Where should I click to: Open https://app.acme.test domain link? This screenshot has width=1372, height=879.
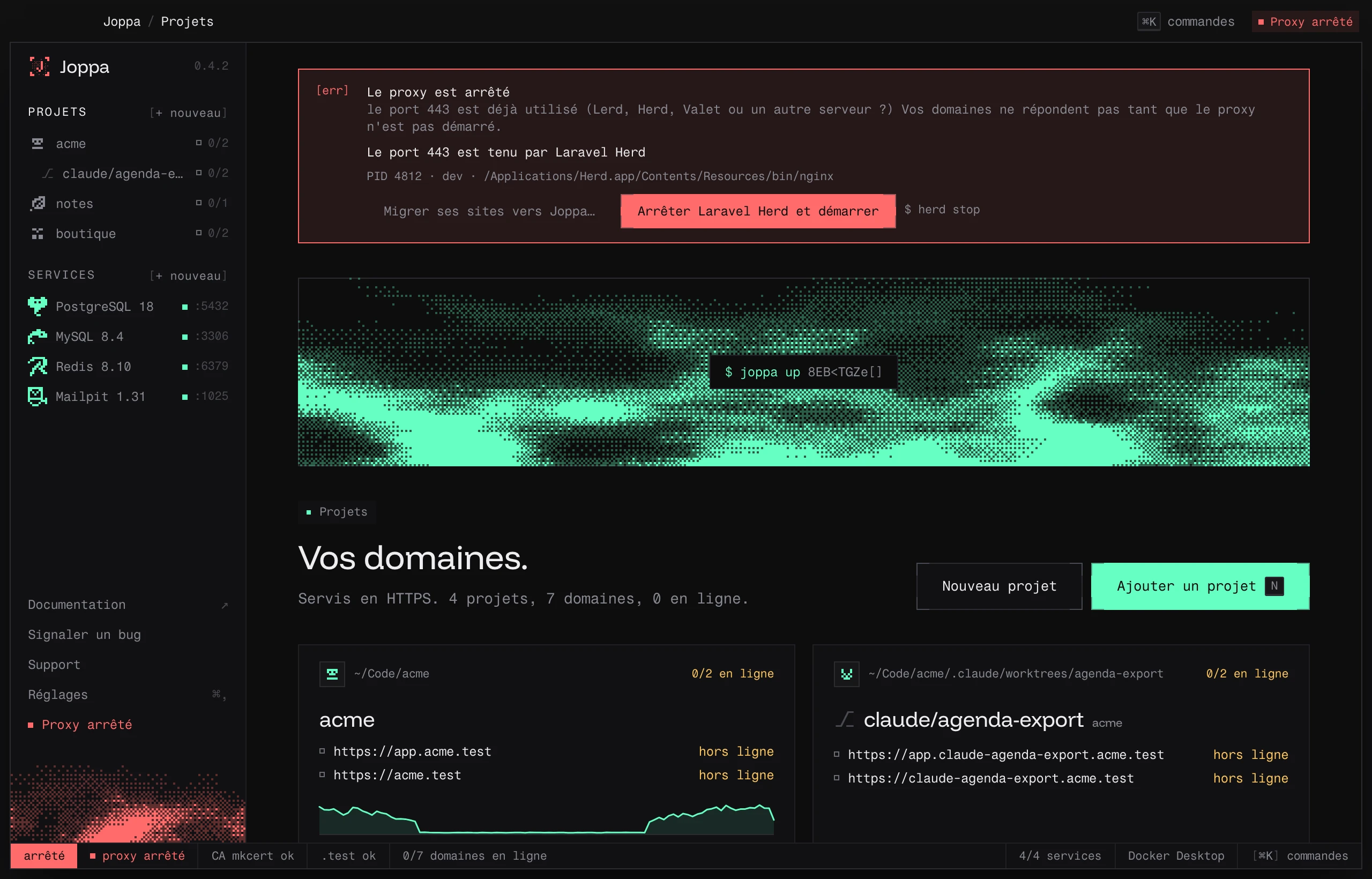tap(412, 752)
